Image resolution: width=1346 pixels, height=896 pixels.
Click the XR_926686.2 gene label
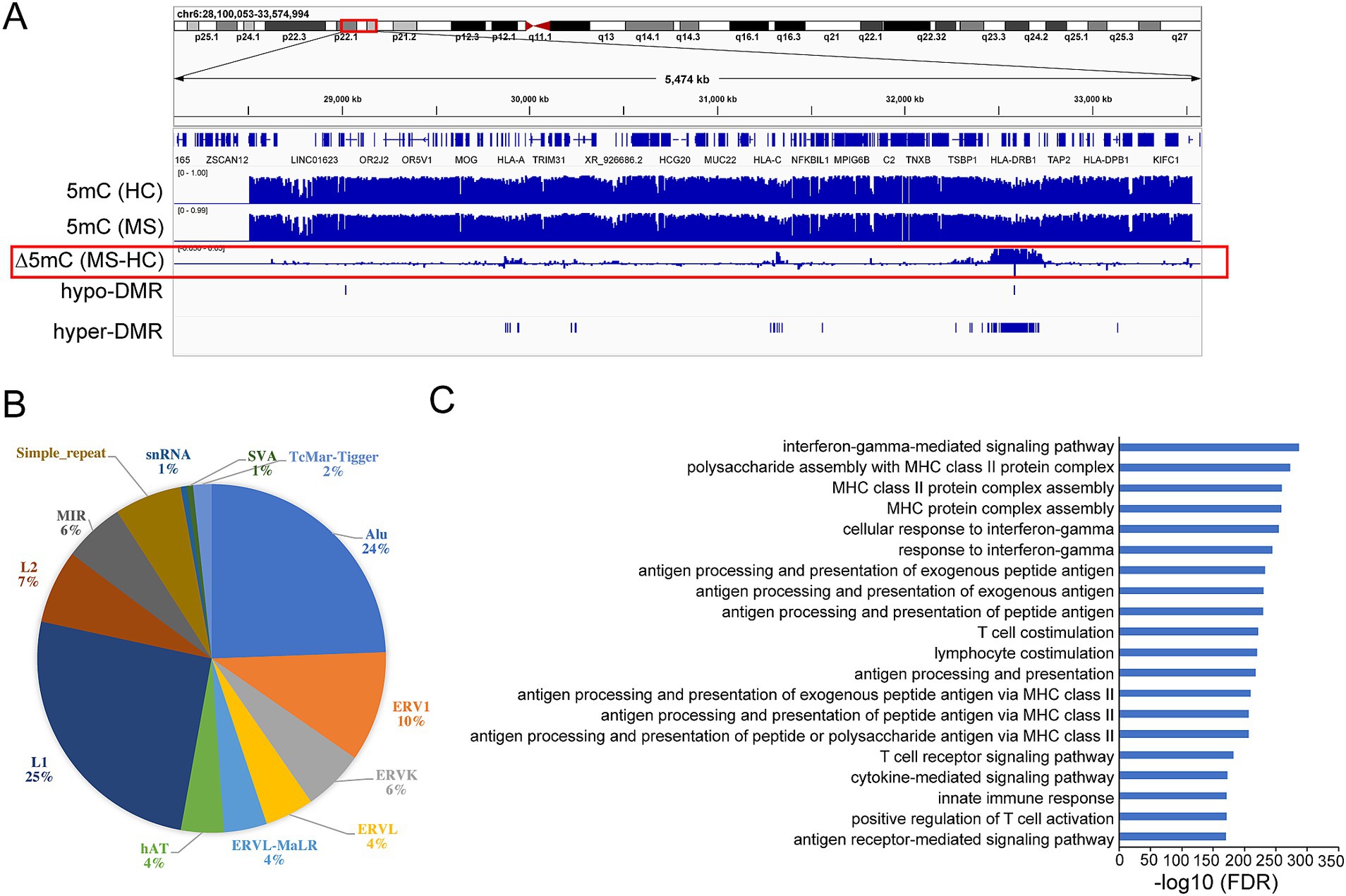pyautogui.click(x=614, y=160)
